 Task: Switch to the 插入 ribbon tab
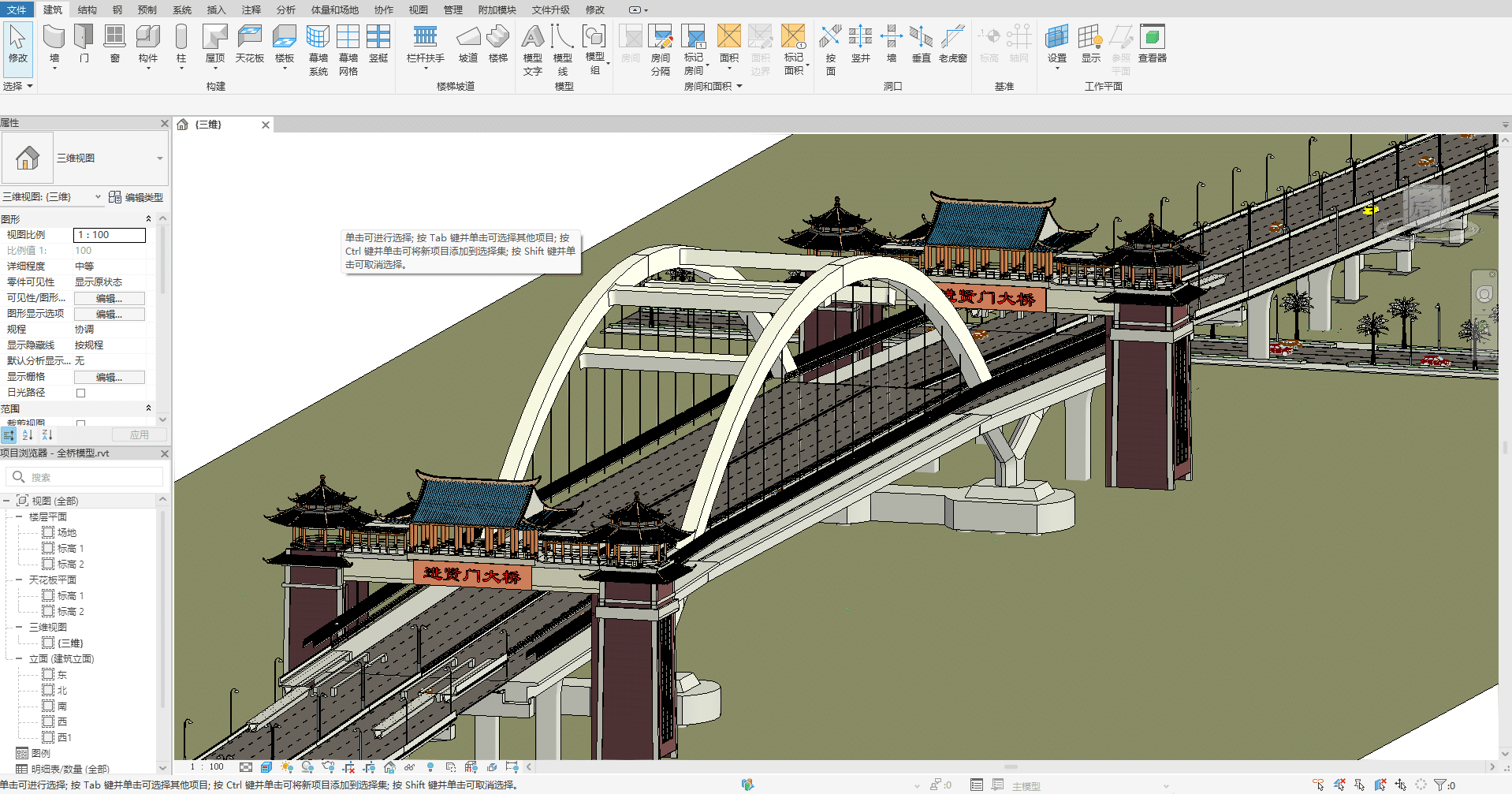pos(215,9)
